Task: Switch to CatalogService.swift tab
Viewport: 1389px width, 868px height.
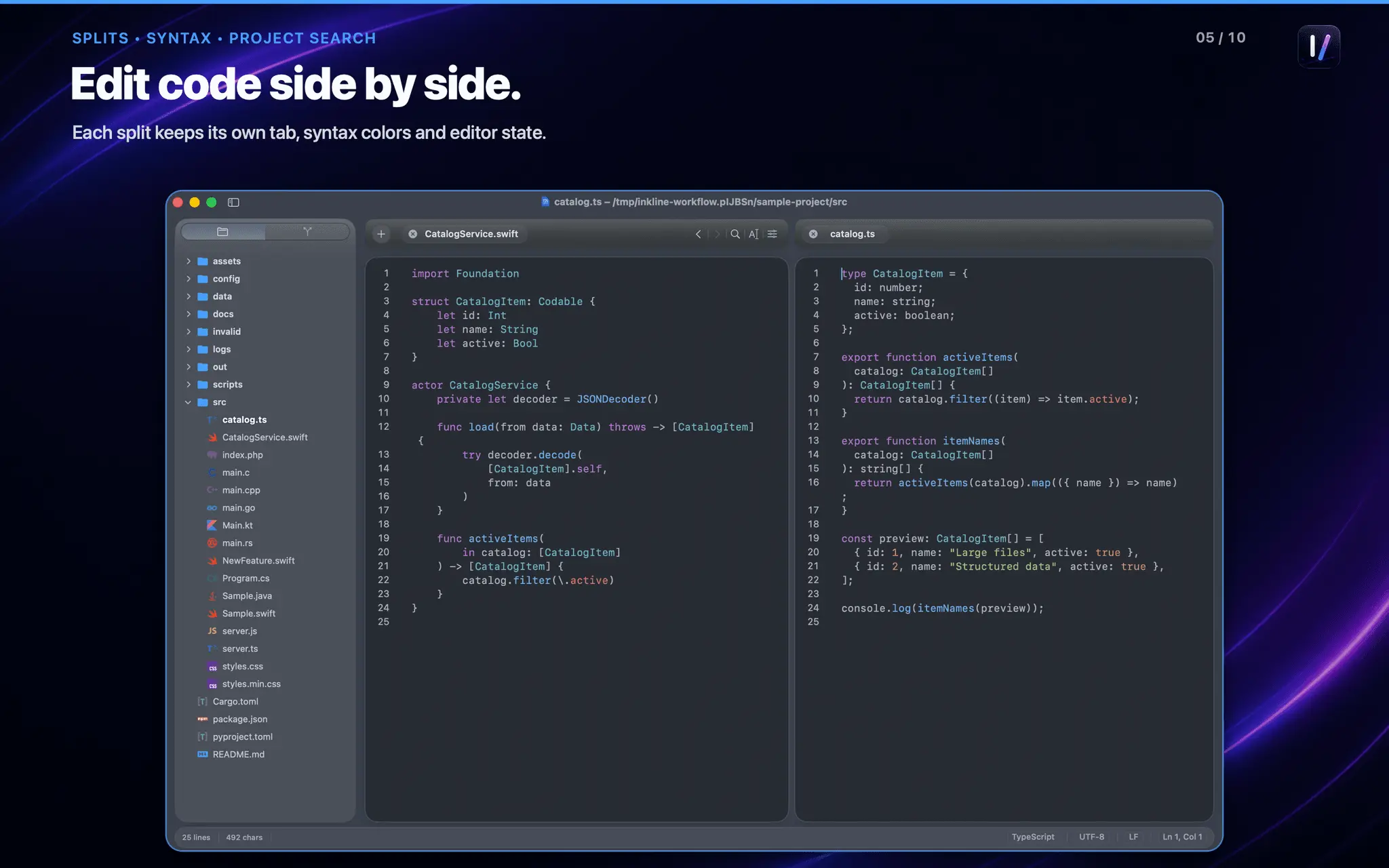Action: 471,234
